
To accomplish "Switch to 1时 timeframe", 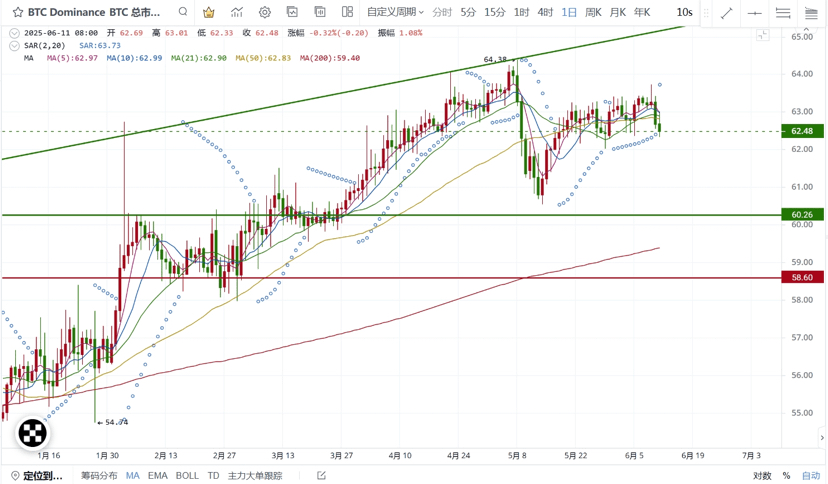I will coord(521,12).
